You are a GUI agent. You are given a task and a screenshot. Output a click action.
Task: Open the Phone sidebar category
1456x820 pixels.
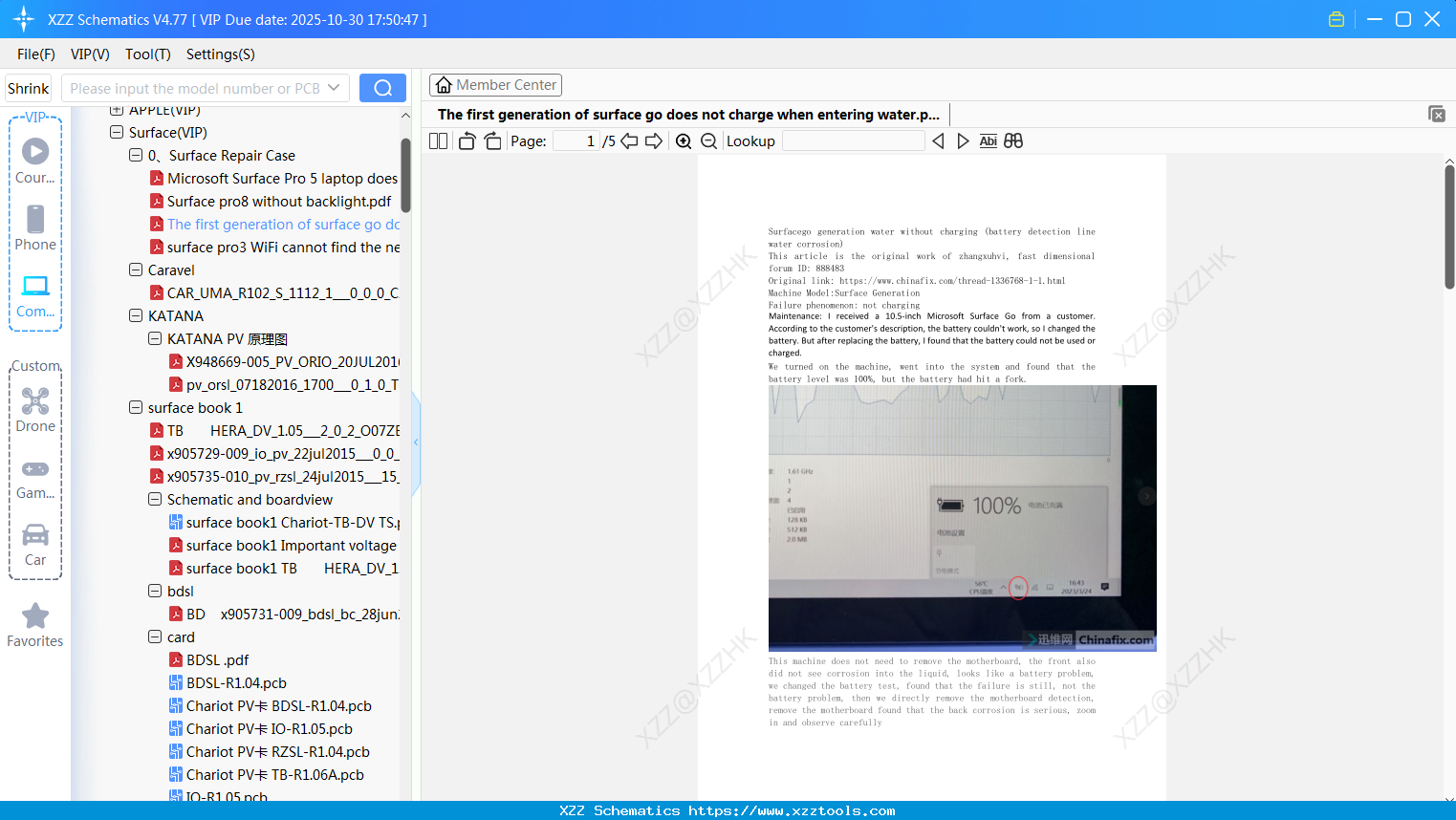[x=35, y=227]
